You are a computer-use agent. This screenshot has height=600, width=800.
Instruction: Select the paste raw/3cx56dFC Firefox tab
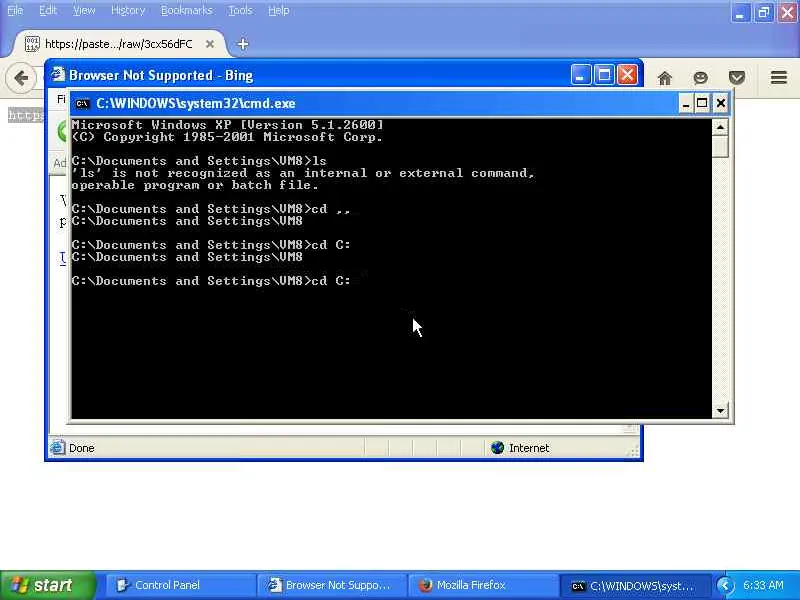(x=118, y=44)
